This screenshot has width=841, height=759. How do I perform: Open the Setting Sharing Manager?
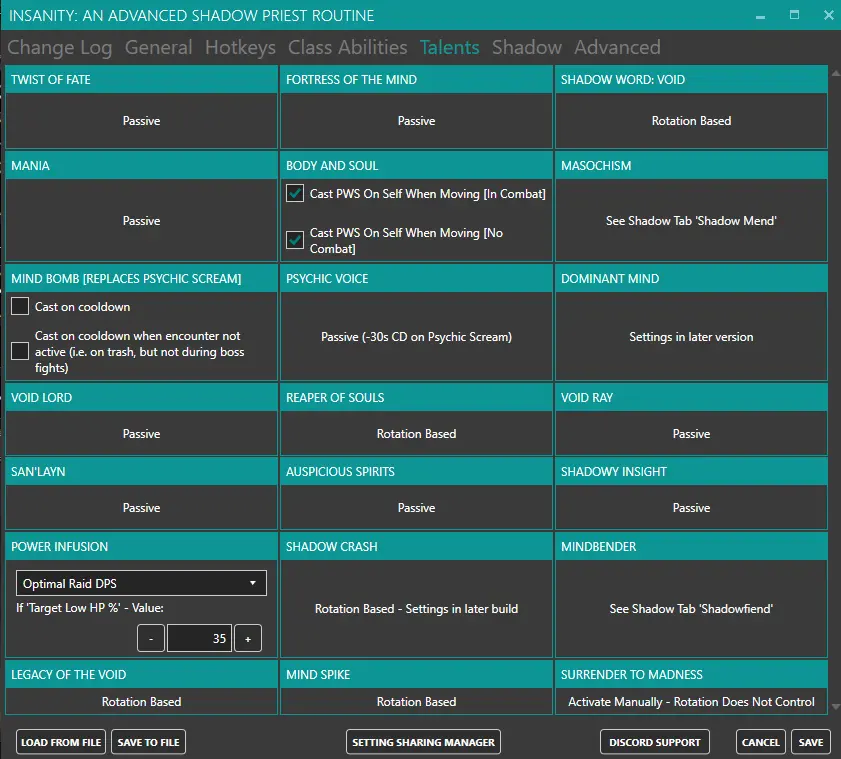[423, 742]
